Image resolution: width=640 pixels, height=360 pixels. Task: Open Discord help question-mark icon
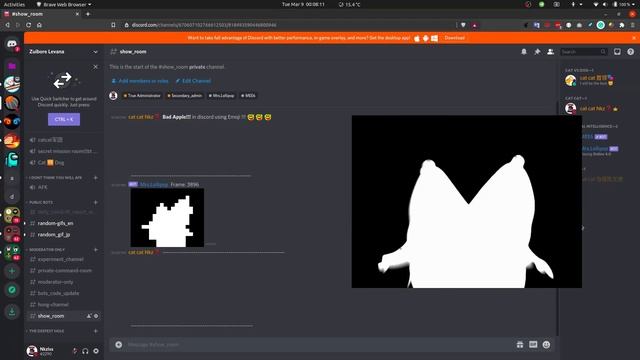pyautogui.click(x=631, y=52)
